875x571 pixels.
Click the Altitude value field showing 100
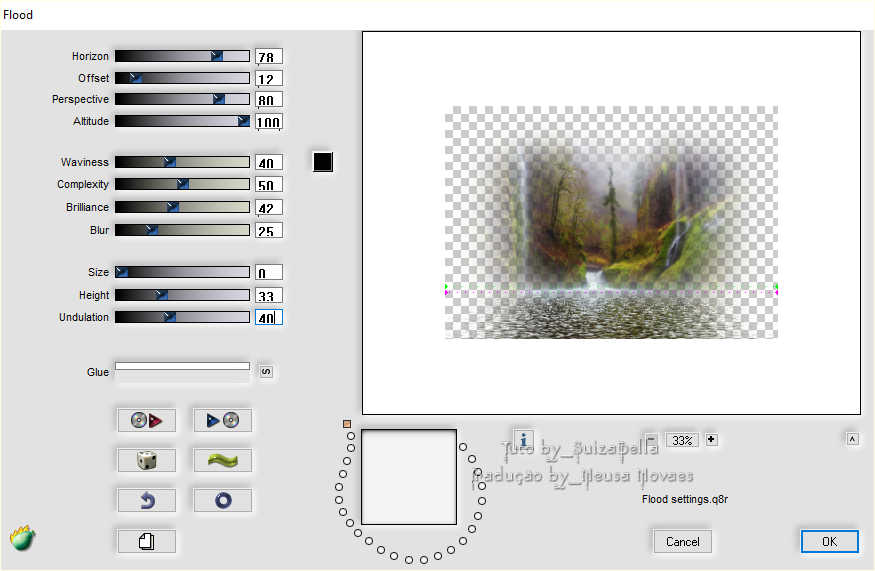pyautogui.click(x=269, y=121)
